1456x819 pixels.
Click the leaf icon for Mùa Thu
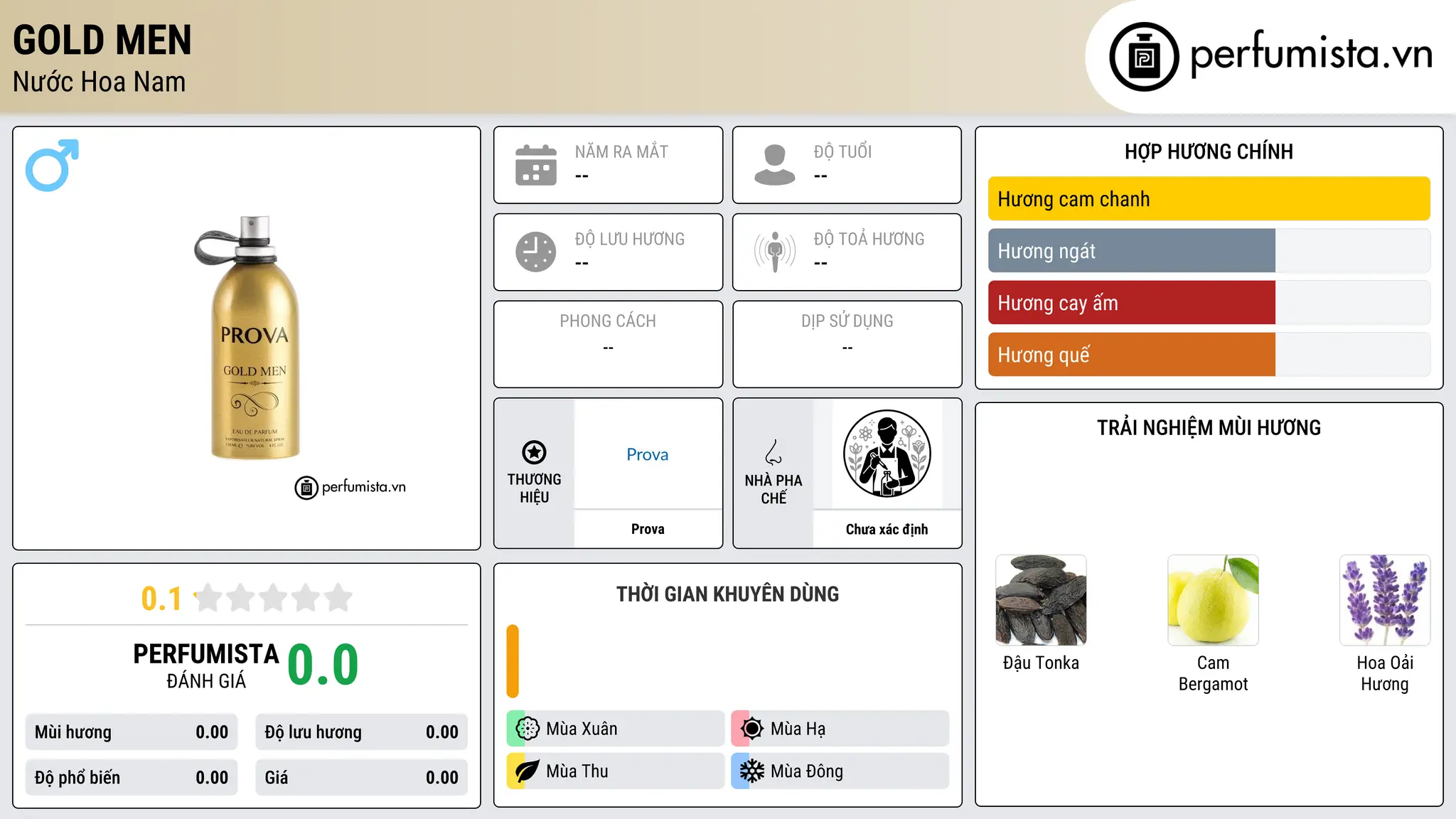click(x=528, y=771)
